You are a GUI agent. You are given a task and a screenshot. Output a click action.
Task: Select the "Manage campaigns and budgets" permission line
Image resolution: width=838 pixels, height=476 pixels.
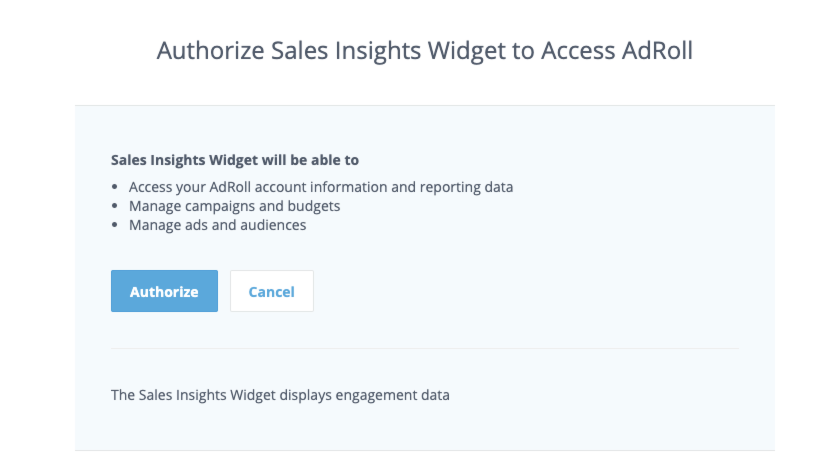[x=234, y=206]
